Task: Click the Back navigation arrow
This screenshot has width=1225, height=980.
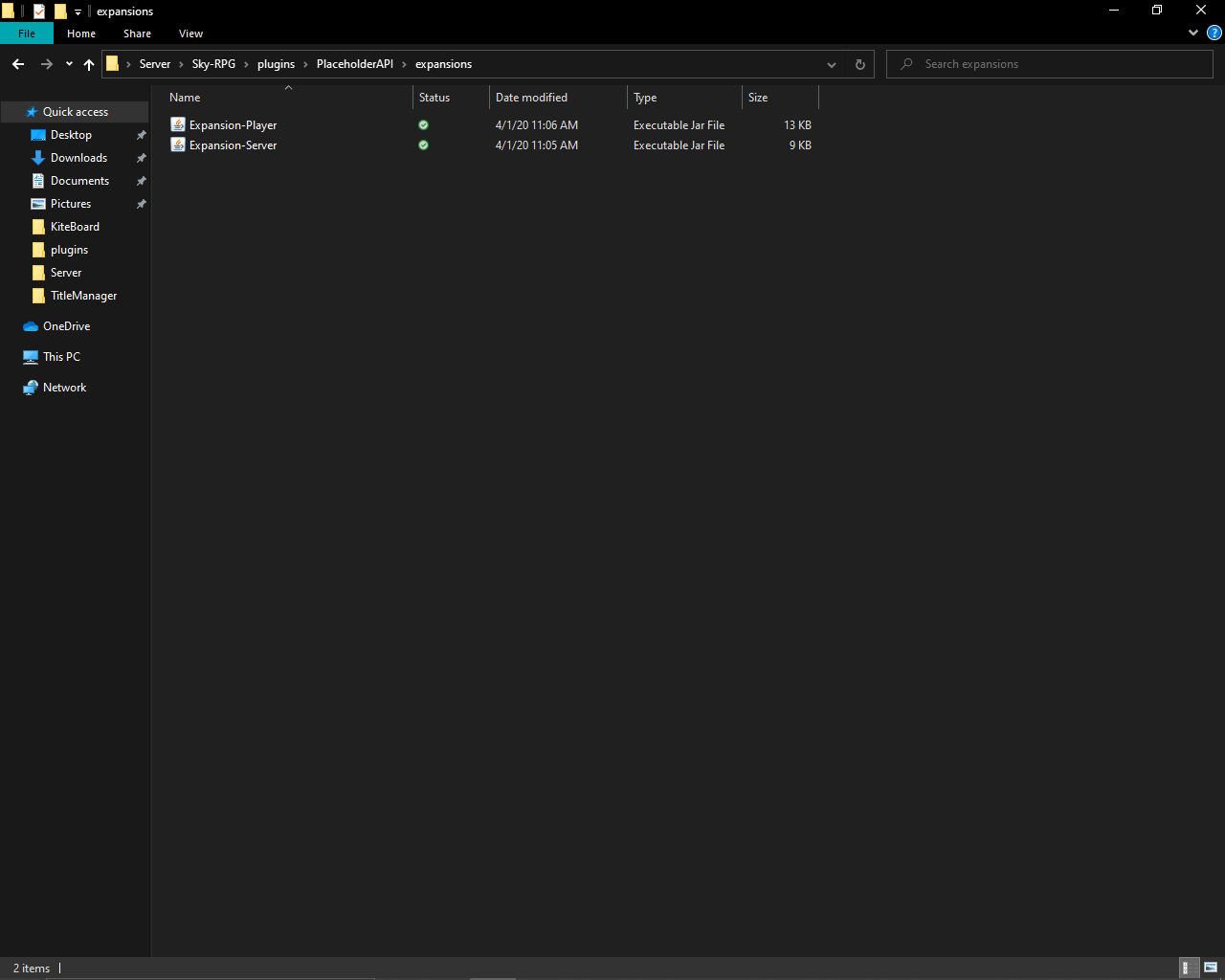Action: pyautogui.click(x=18, y=64)
